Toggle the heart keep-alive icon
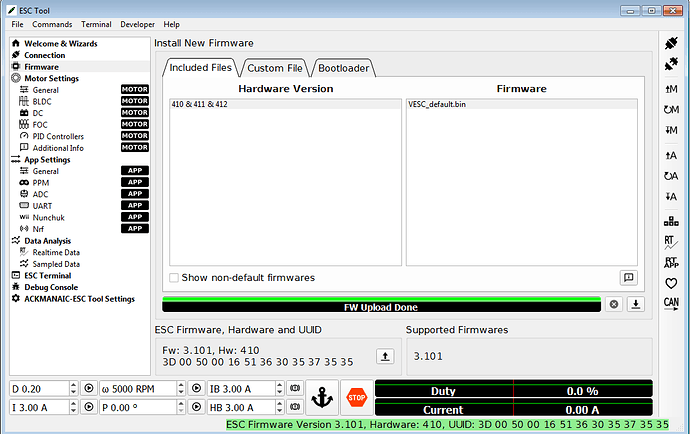This screenshot has width=690, height=434. tap(671, 282)
